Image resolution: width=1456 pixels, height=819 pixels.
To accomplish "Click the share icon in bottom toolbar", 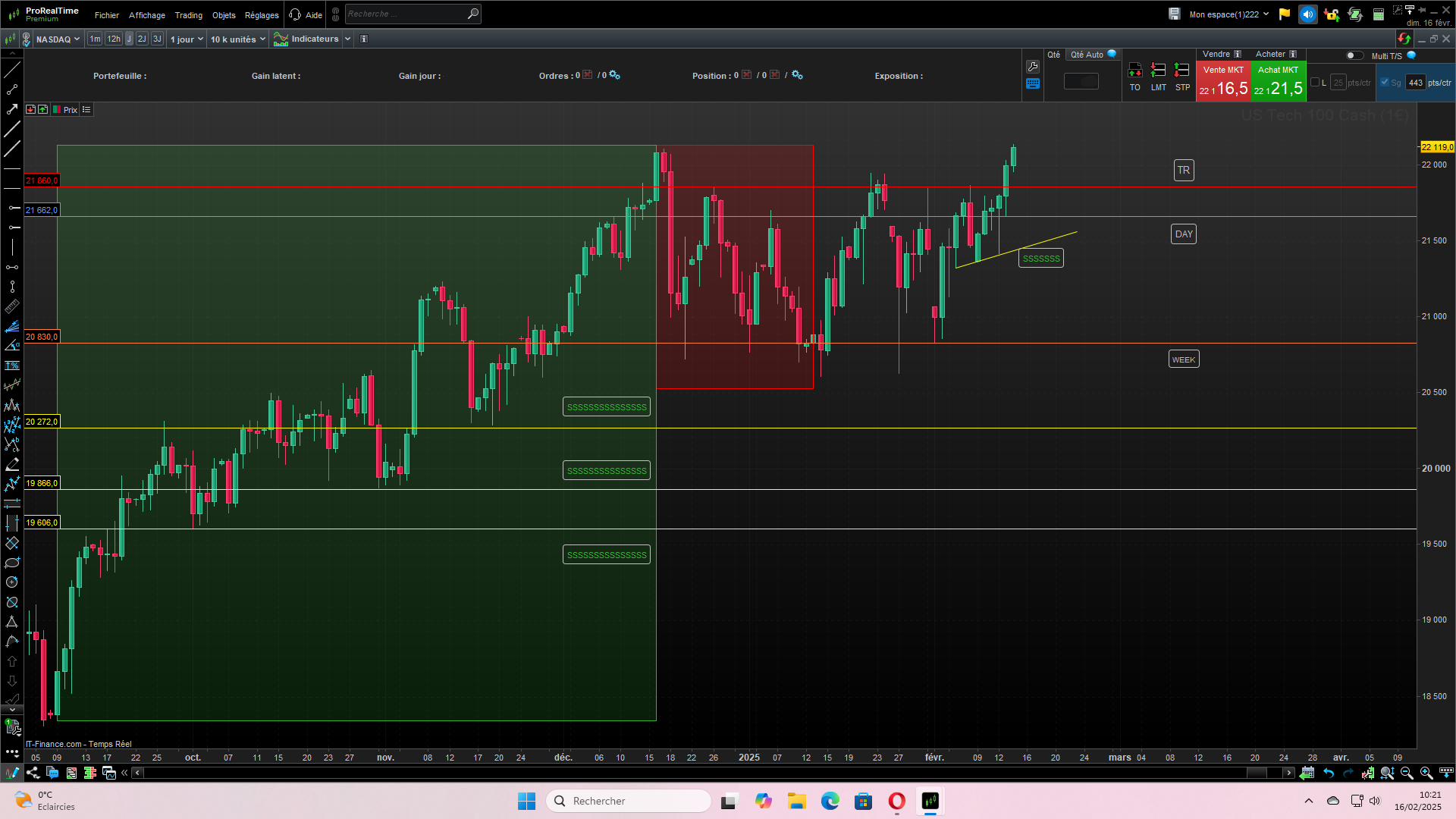I will click(x=33, y=773).
